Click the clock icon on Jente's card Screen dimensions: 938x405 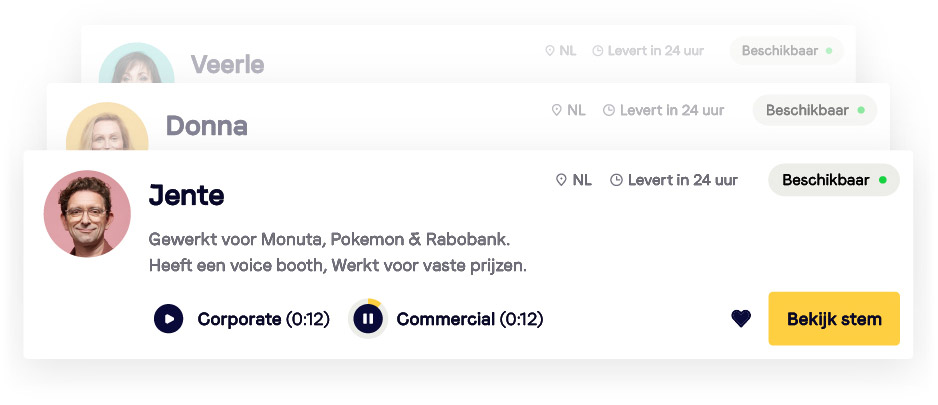[616, 180]
